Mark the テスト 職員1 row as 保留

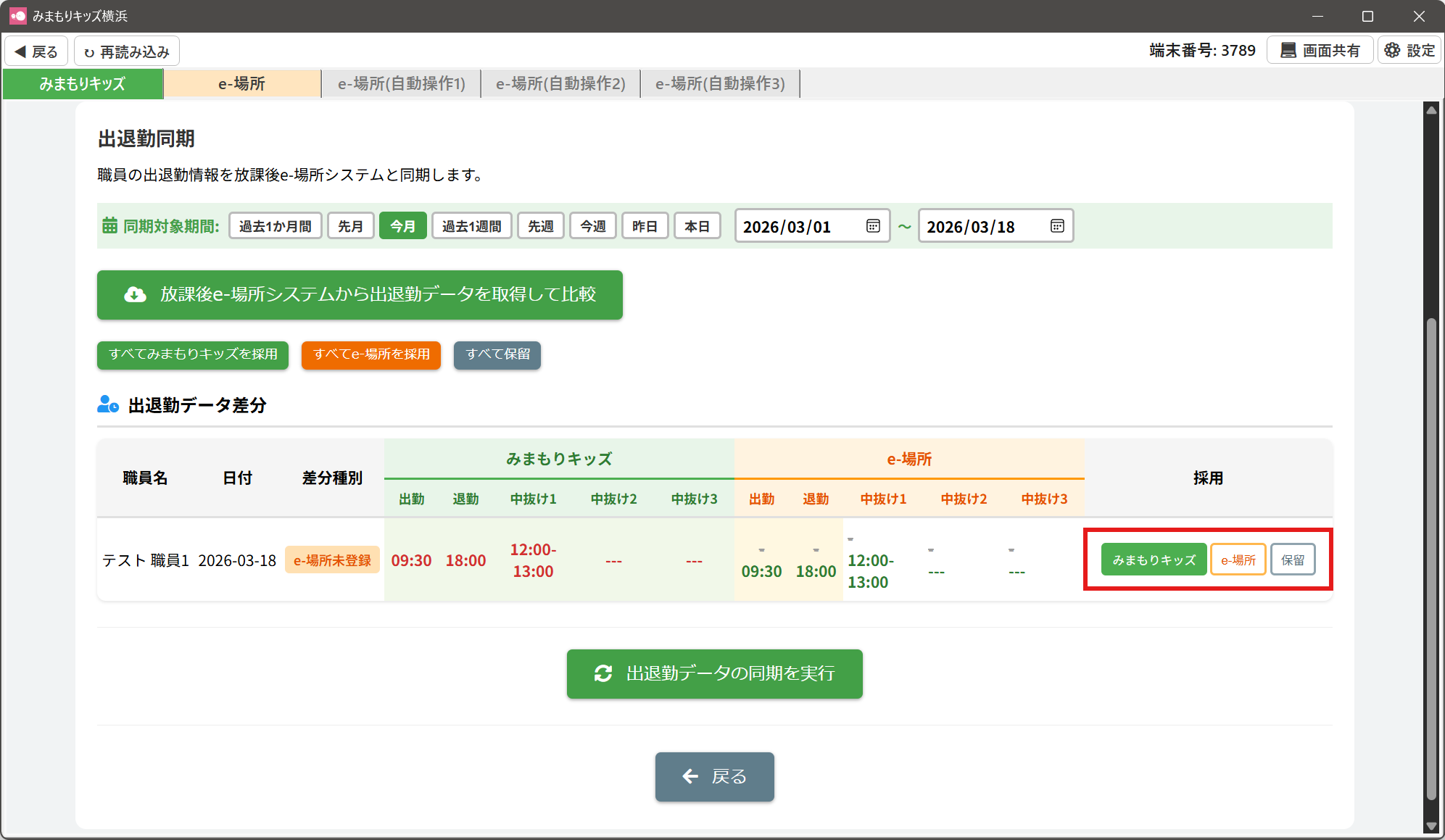1292,560
